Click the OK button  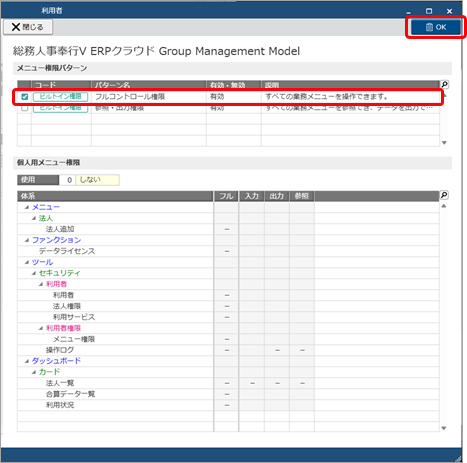pyautogui.click(x=436, y=27)
